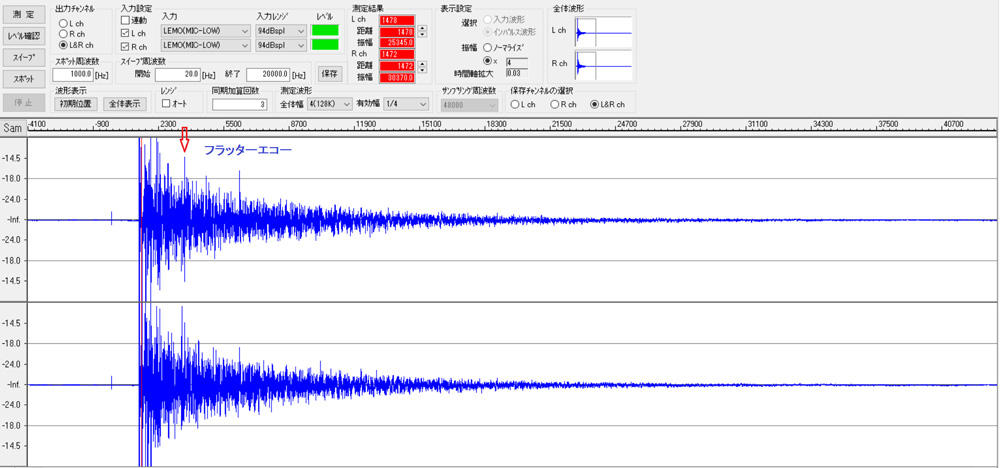Image resolution: width=1000 pixels, height=468 pixels.
Task: Select ノーマライズ amplitude radio option
Action: point(487,47)
